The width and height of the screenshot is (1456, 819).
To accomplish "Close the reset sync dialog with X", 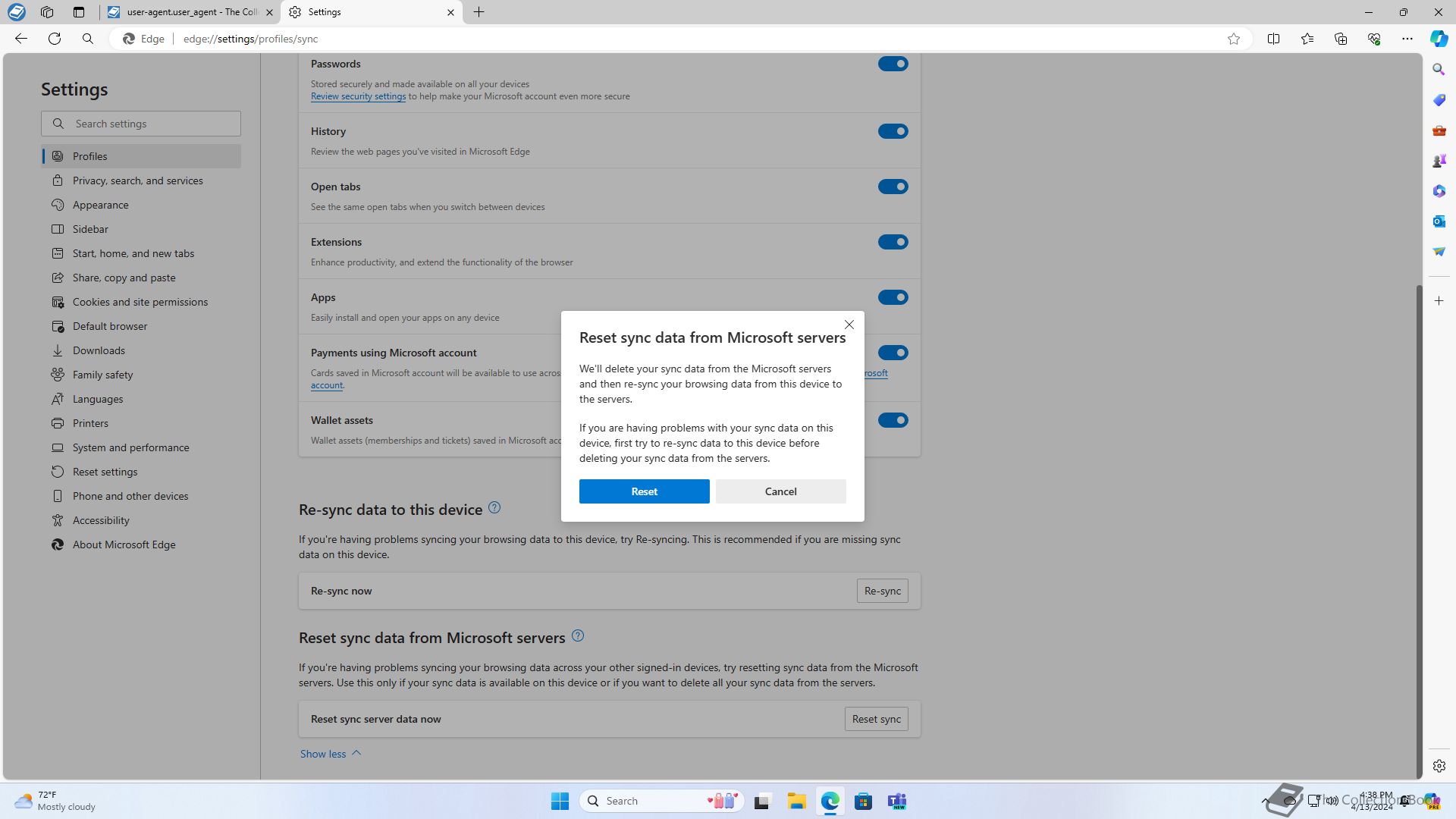I will [x=849, y=325].
